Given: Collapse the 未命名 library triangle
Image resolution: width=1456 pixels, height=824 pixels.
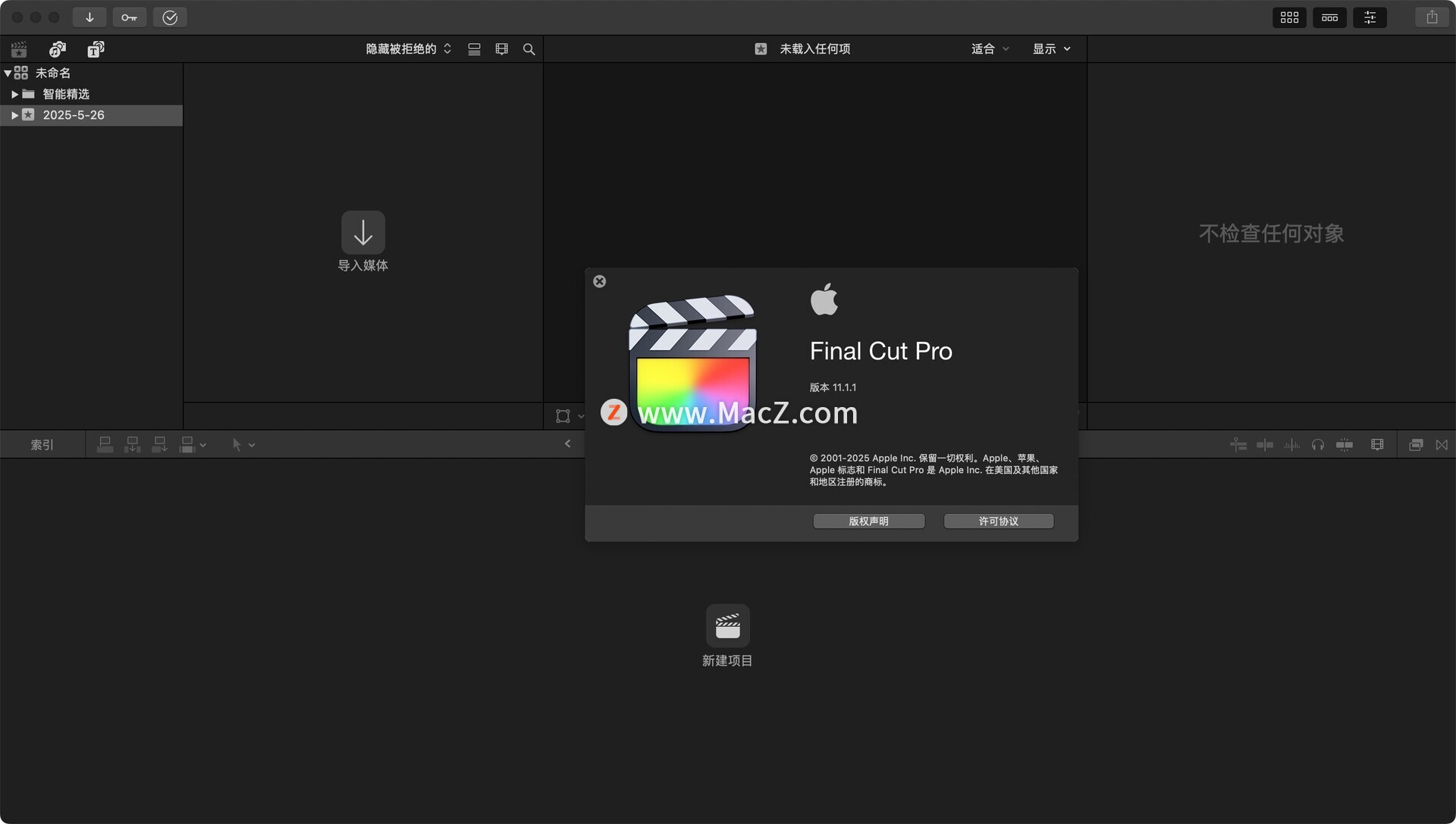Looking at the screenshot, I should tap(8, 74).
